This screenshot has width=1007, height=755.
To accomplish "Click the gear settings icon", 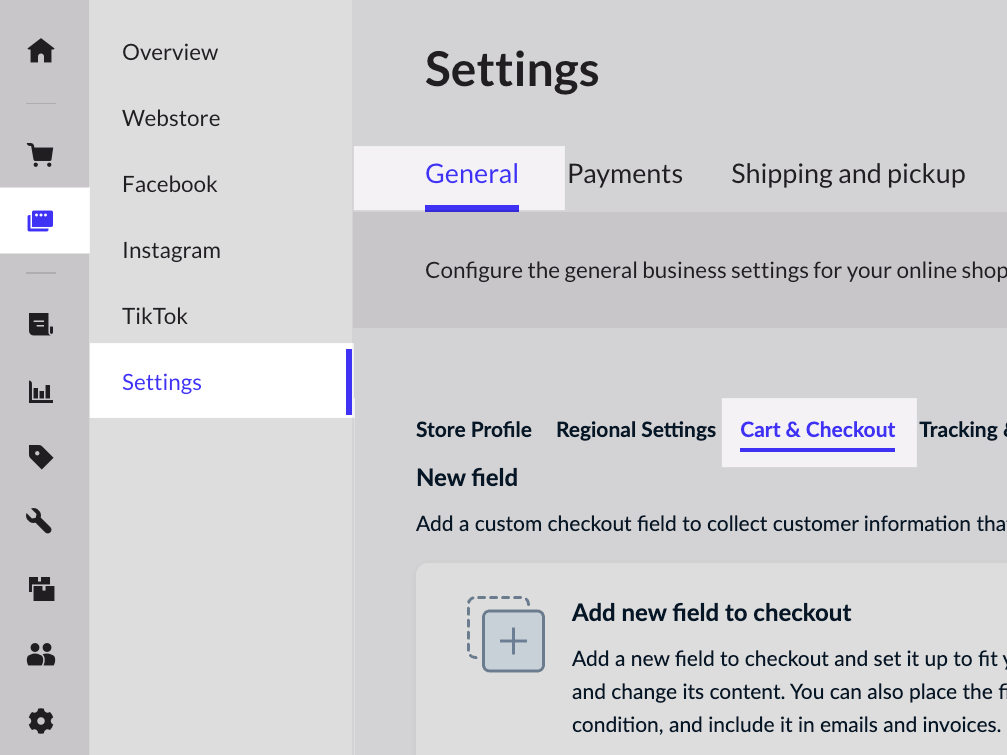I will (41, 721).
